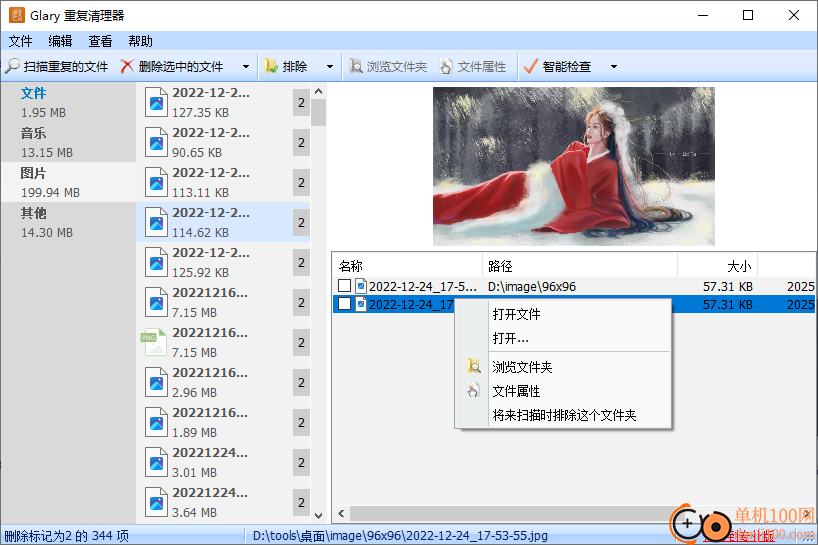Select image icon of the 2.96 MB file
The image size is (818, 545).
156,382
